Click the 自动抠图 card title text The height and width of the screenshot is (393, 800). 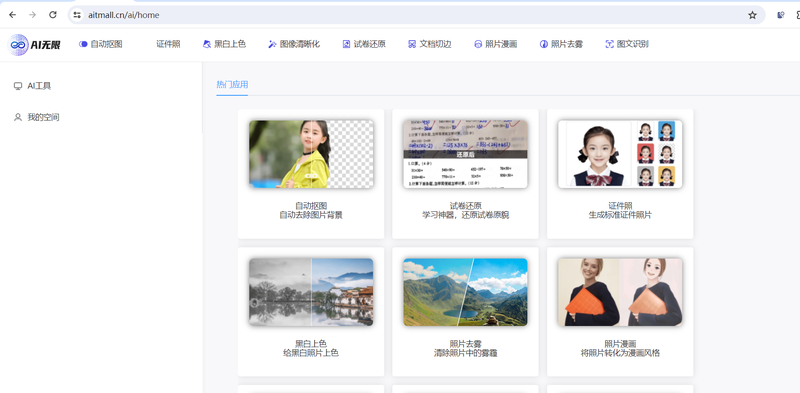point(311,206)
